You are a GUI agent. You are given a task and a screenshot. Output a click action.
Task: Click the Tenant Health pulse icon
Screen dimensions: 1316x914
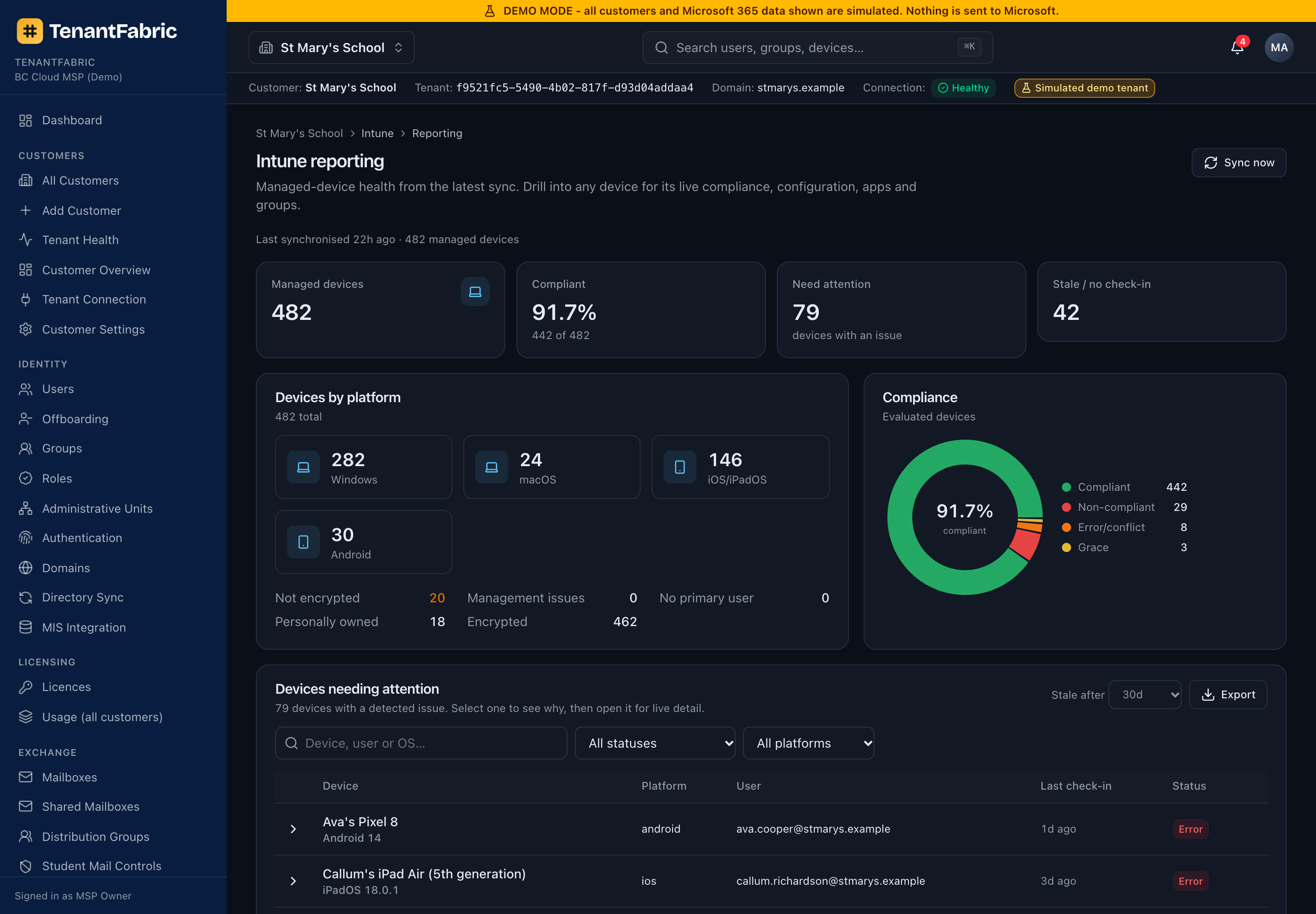26,240
